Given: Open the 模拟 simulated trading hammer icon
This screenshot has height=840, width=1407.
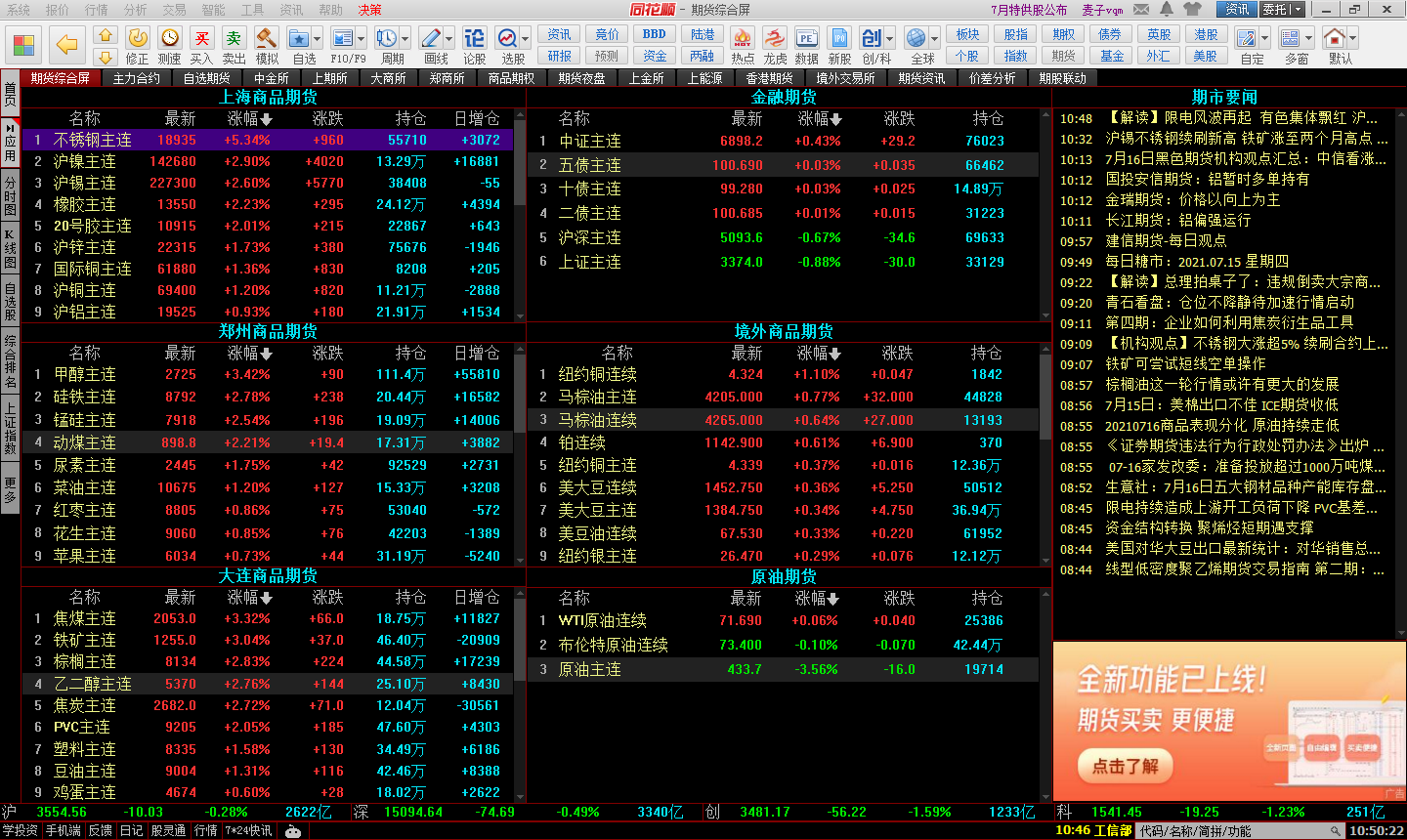Looking at the screenshot, I should coord(267,39).
